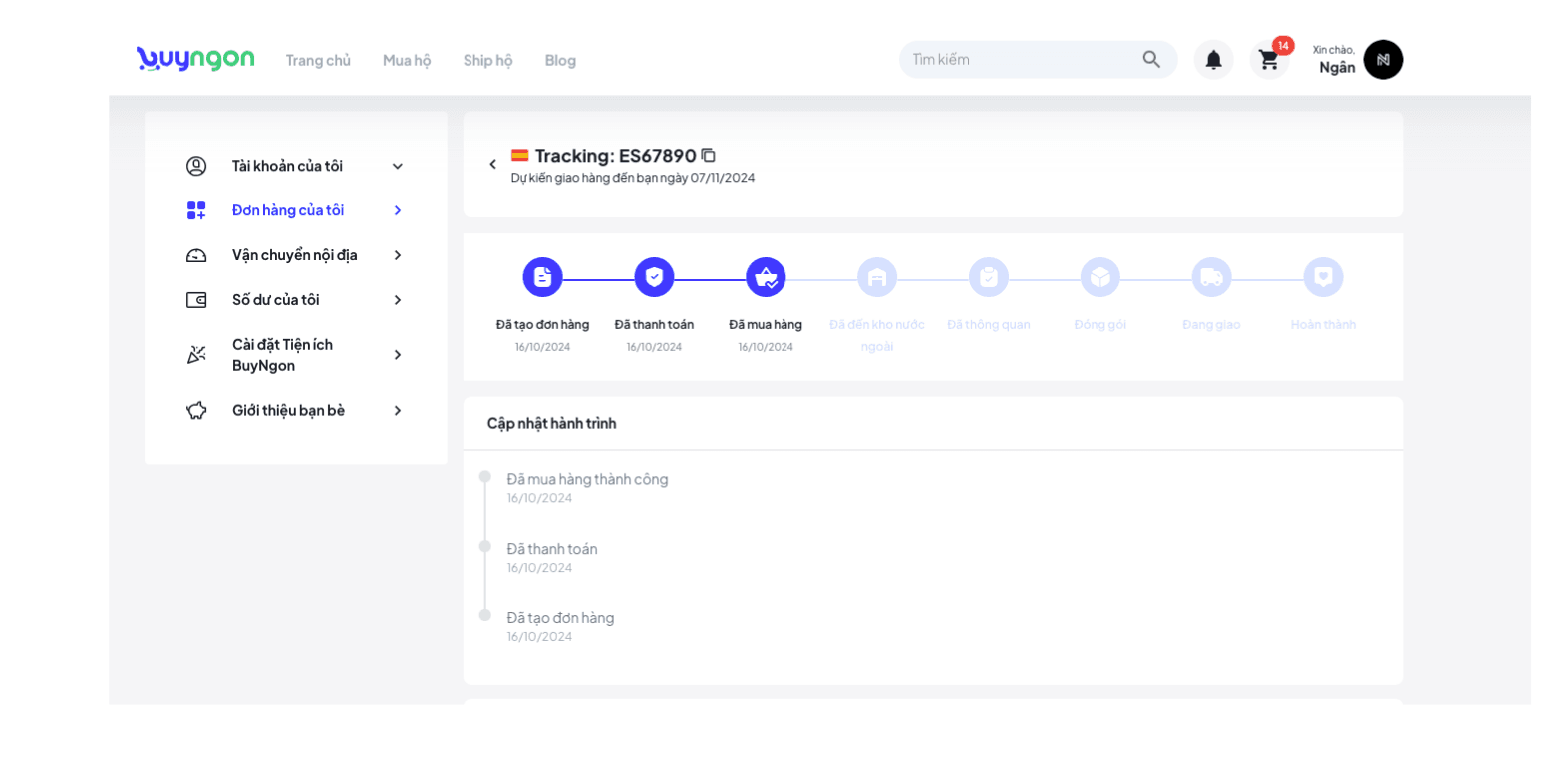Open Vận chuyển nội địa link
Screen dimensions: 1568x774
pyautogui.click(x=294, y=255)
